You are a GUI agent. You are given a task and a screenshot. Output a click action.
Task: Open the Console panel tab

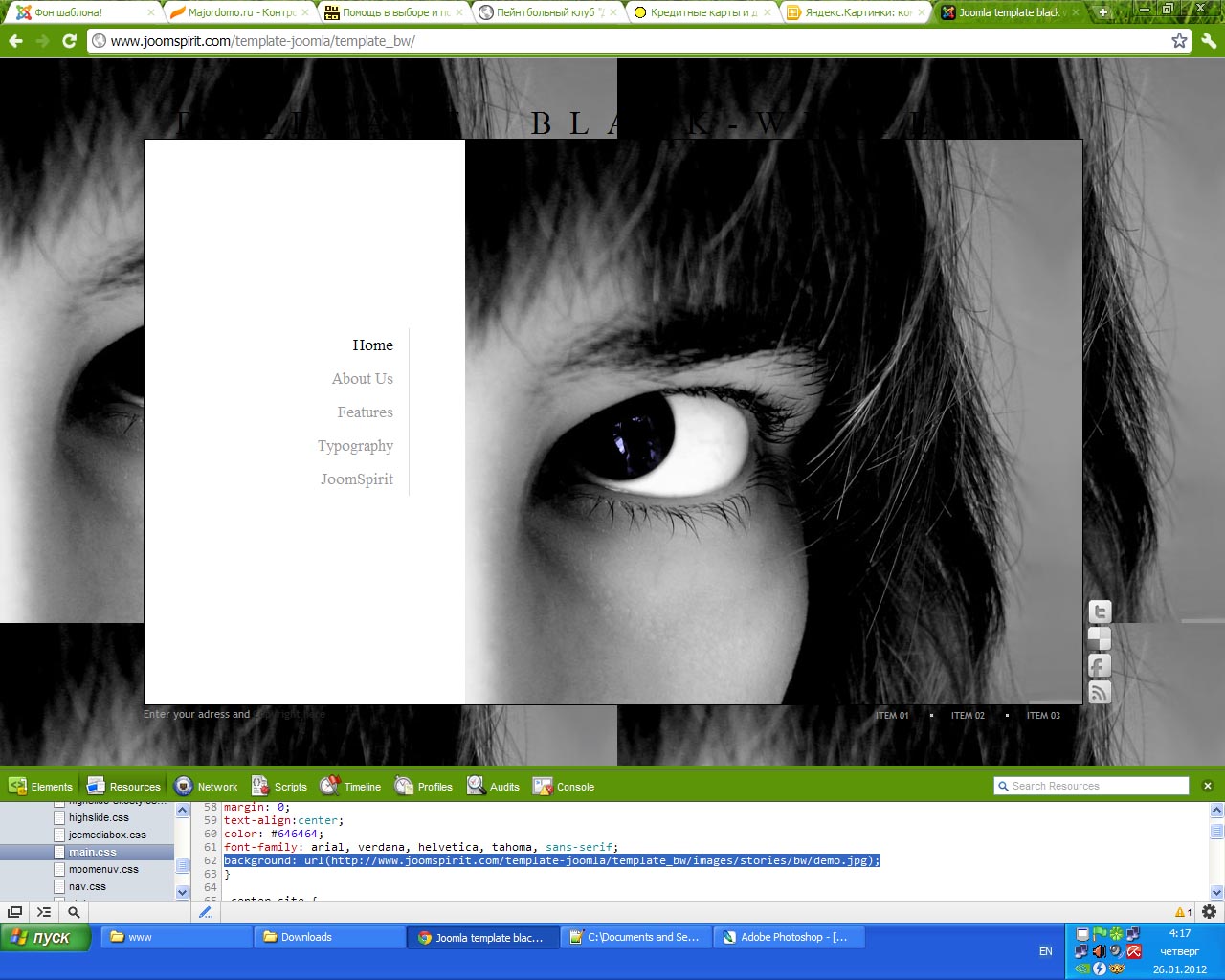[x=564, y=787]
